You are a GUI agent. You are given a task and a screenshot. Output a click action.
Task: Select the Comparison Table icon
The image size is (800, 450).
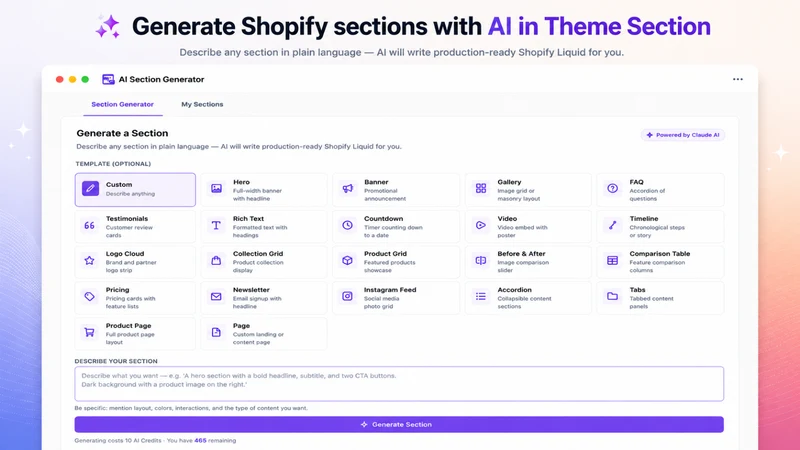coord(613,260)
